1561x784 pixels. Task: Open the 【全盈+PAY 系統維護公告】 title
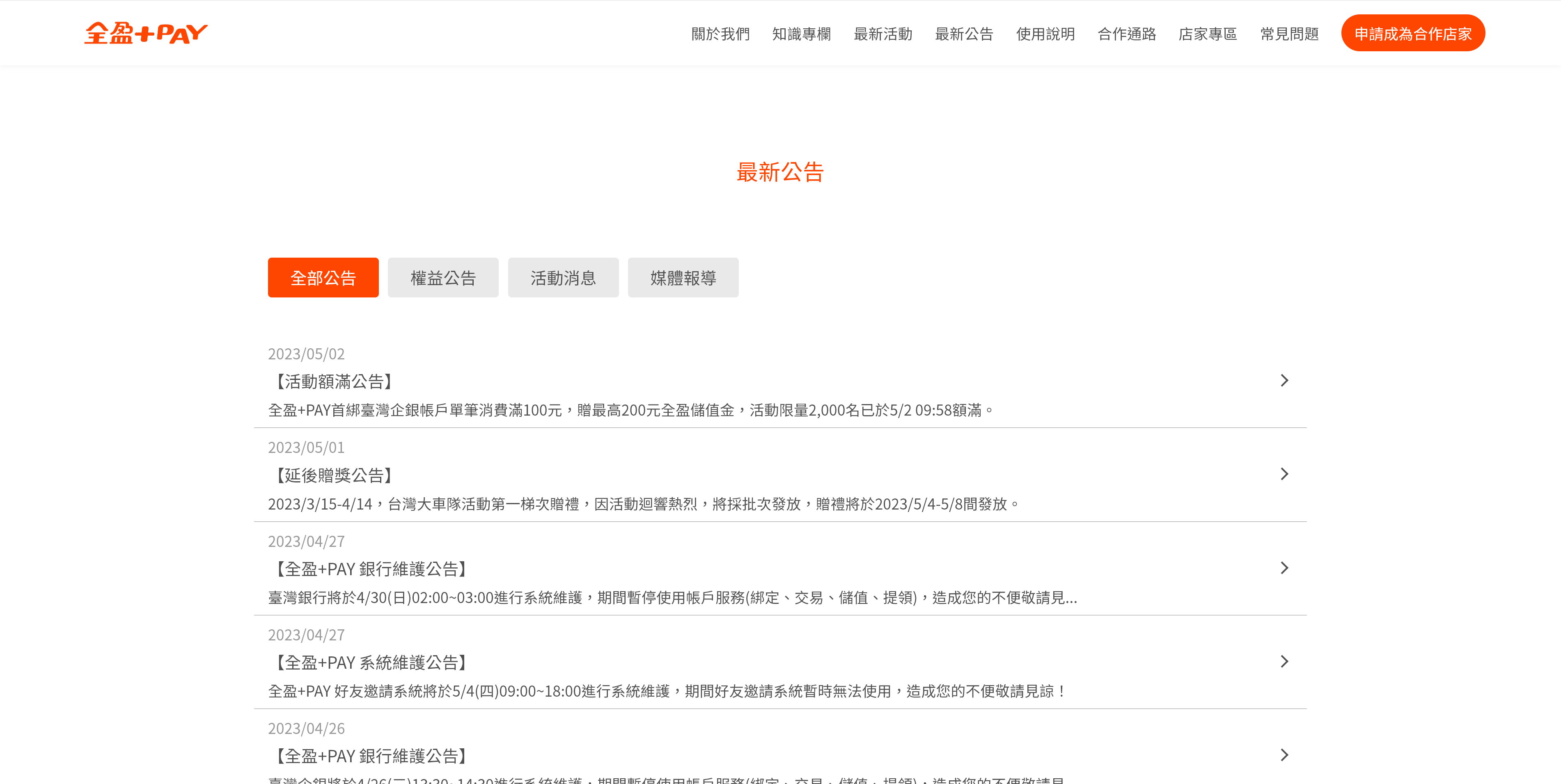pyautogui.click(x=371, y=663)
